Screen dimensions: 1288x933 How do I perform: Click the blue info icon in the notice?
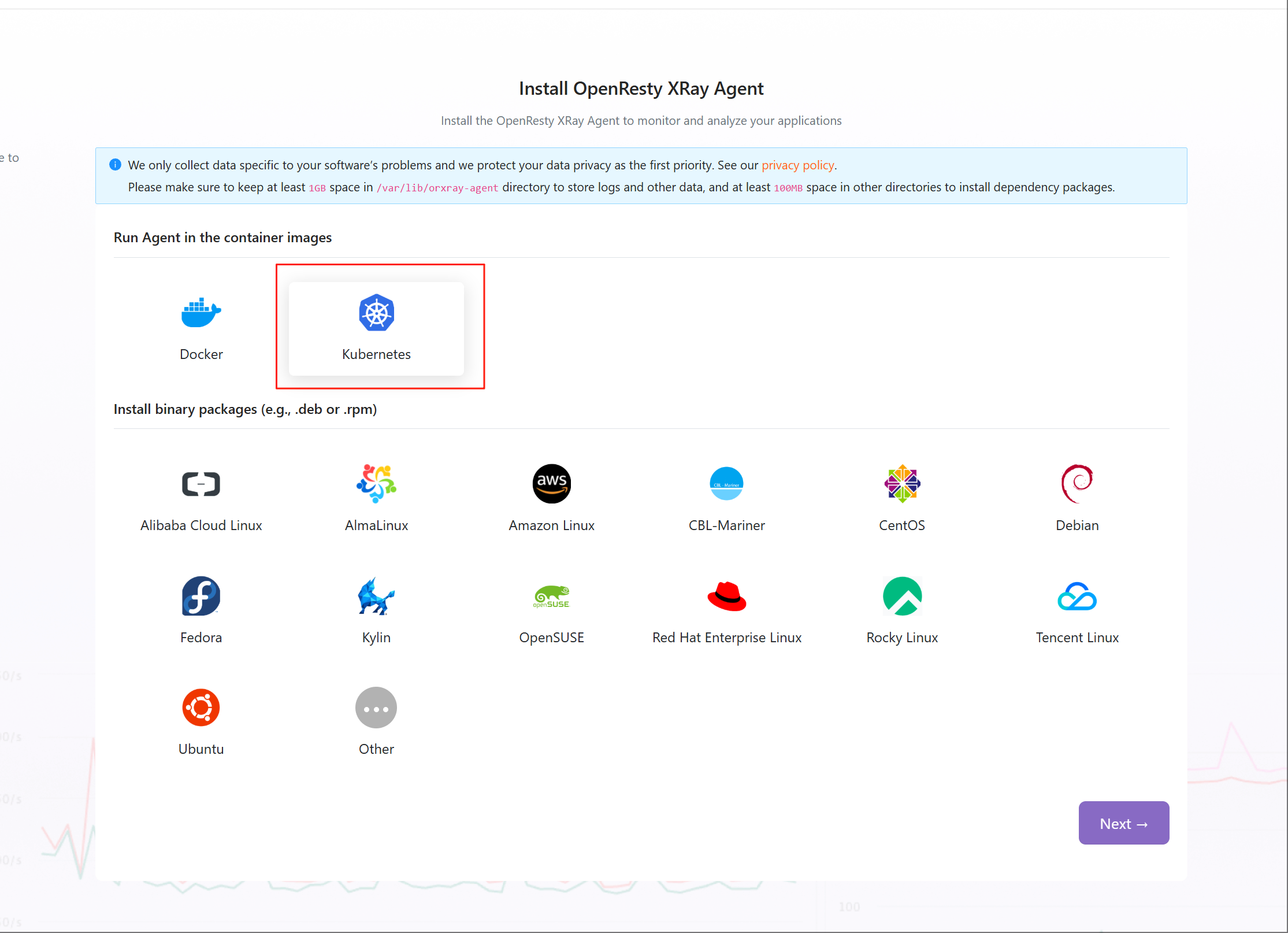pyautogui.click(x=115, y=165)
